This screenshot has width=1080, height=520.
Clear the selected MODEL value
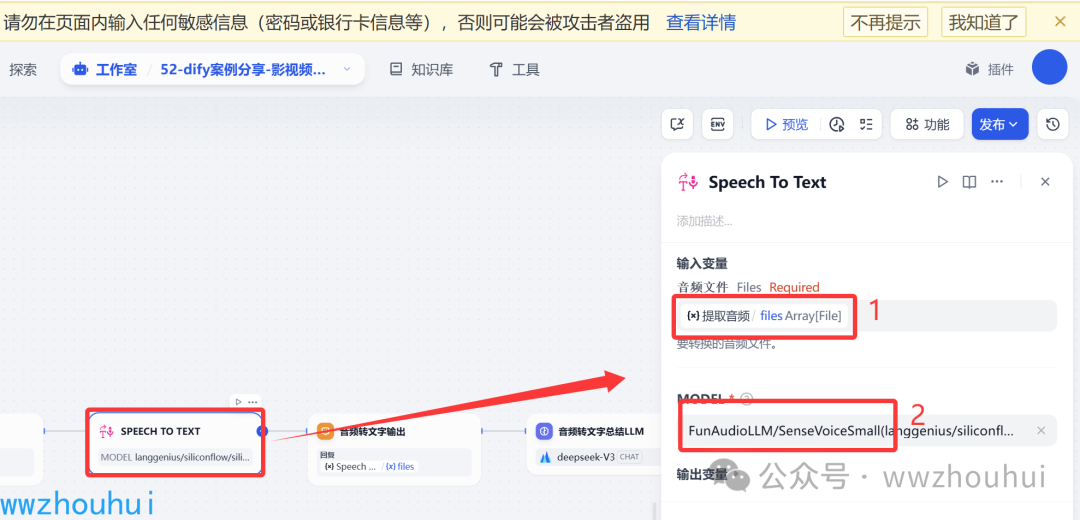coord(1041,430)
